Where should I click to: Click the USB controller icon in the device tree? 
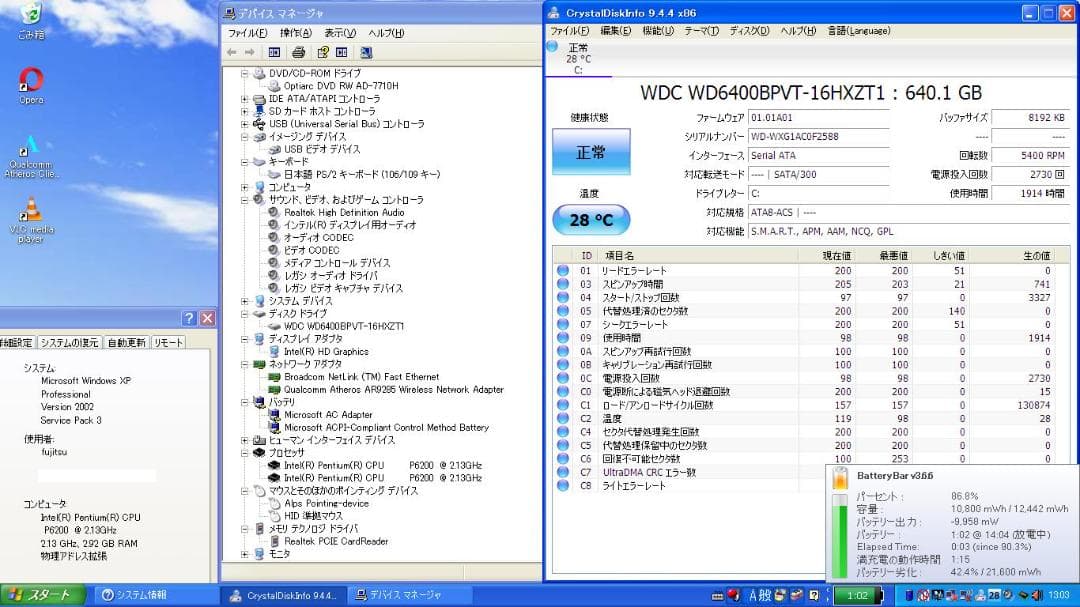point(259,124)
